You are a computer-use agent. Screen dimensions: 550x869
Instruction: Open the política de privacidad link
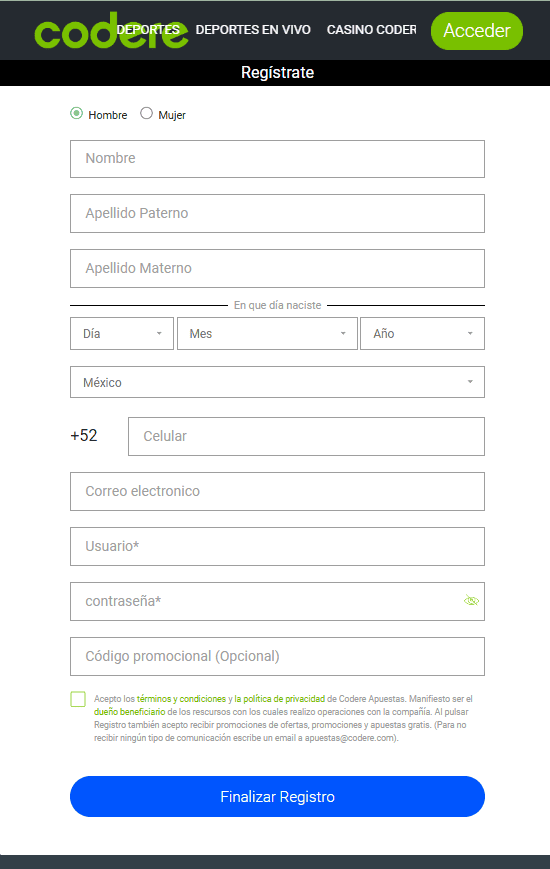point(279,699)
